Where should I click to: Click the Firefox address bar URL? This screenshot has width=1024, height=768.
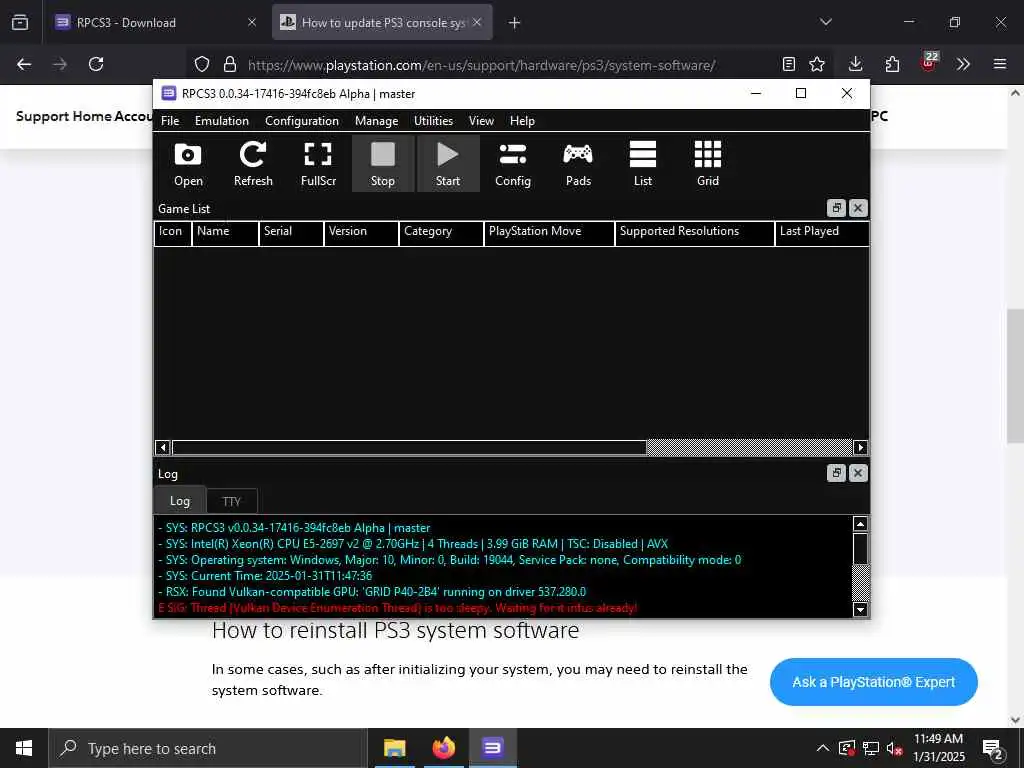click(482, 65)
